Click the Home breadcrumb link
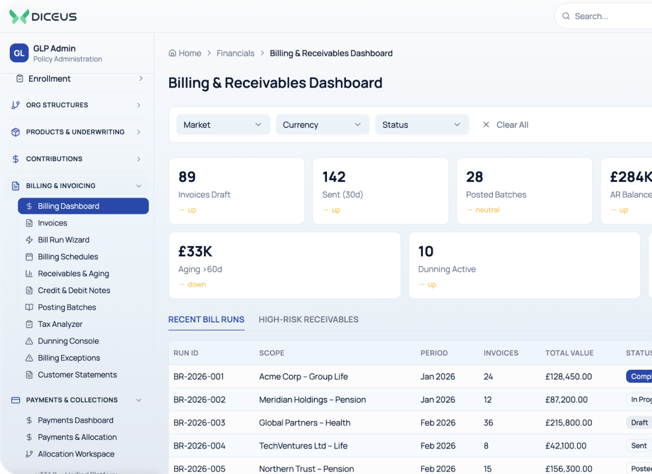Viewport: 652px width, 474px height. pyautogui.click(x=185, y=53)
